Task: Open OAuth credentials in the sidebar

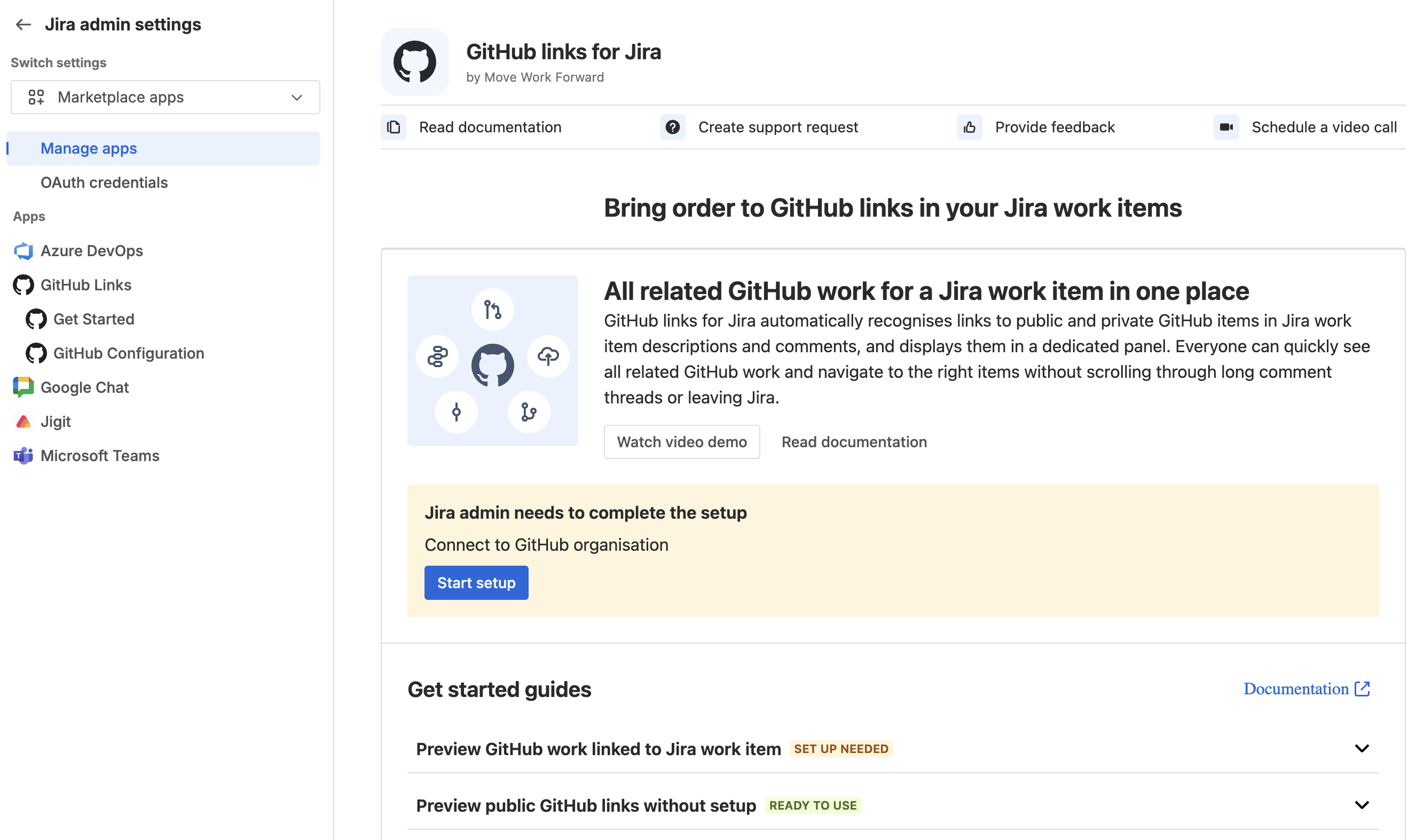Action: (104, 183)
